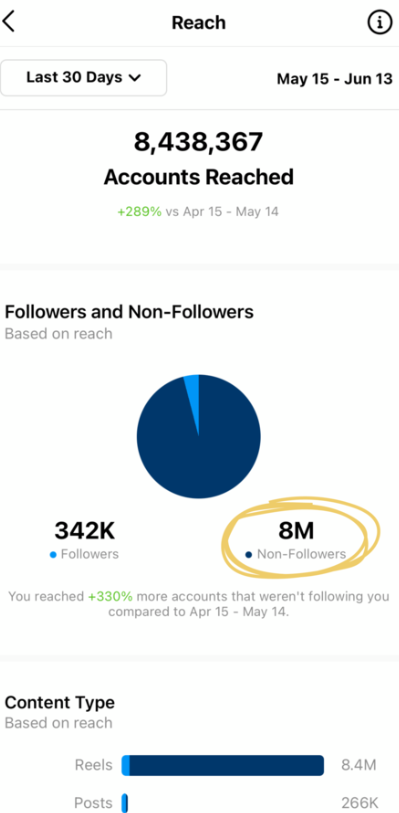Screen dimensions: 399x813
Task: Tap the 8,438,367 accounts reached figure
Action: click(199, 142)
